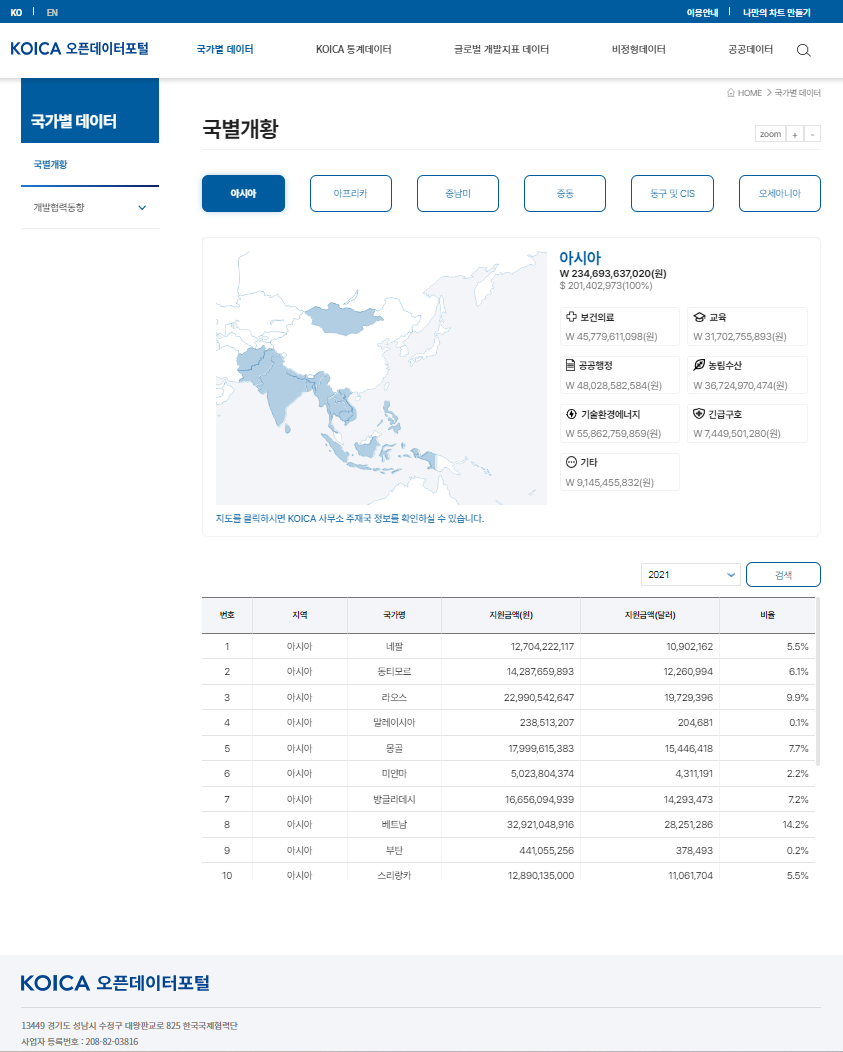The height and width of the screenshot is (1052, 843).
Task: Click the zoom out minus button
Action: click(x=812, y=134)
